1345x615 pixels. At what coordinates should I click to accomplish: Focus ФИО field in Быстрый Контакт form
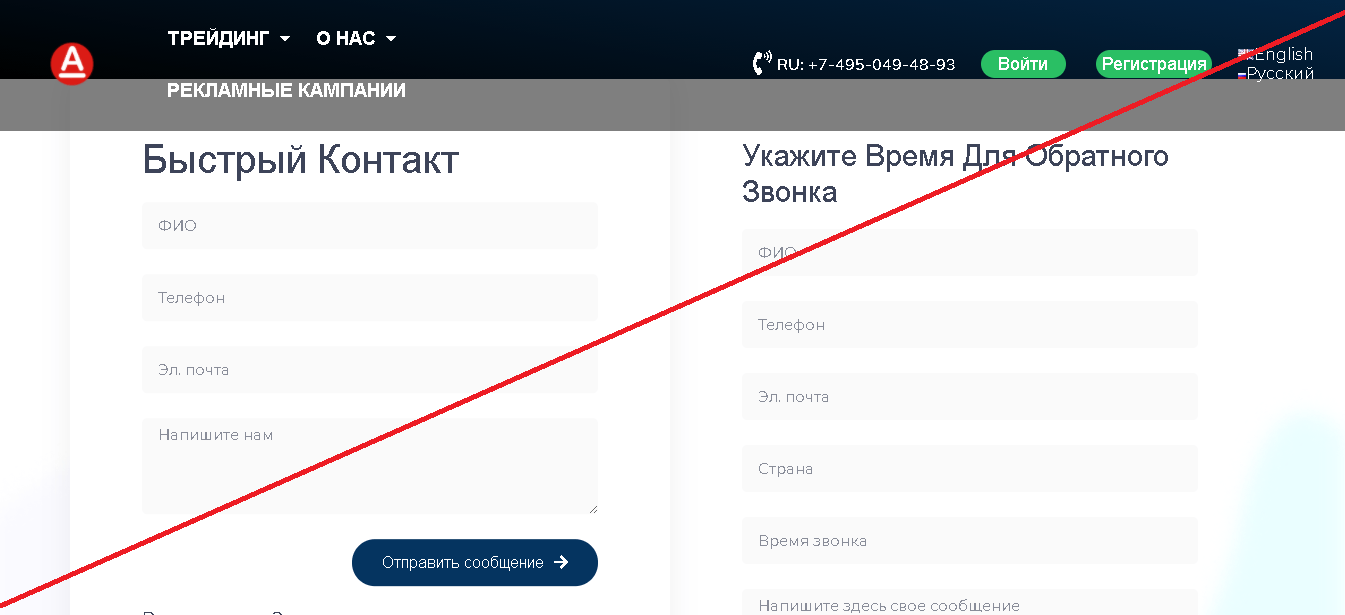coord(370,226)
